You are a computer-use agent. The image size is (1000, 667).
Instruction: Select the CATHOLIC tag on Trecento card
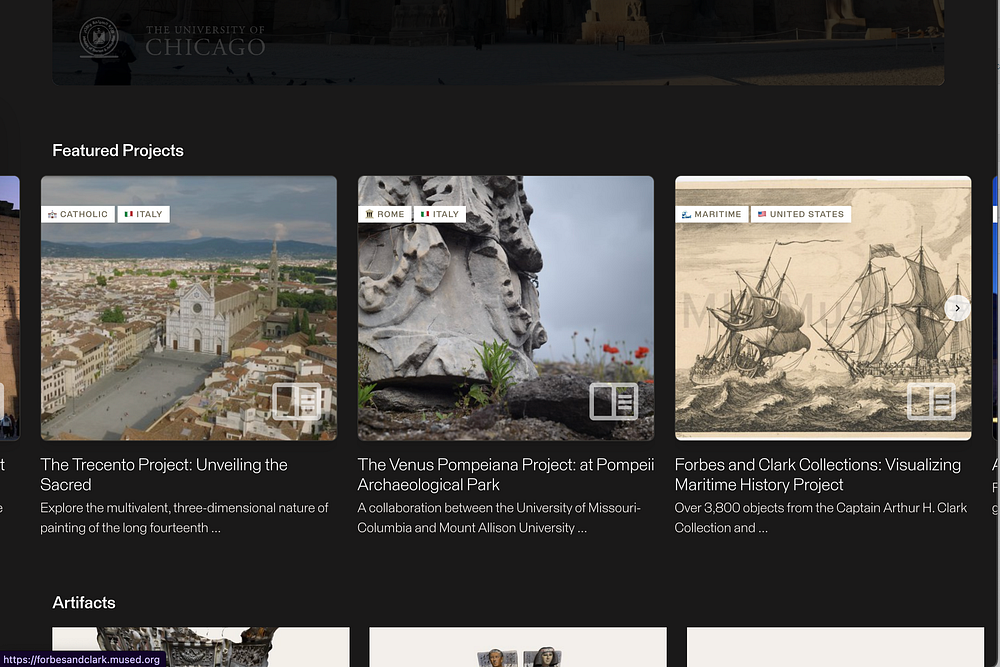tap(78, 214)
